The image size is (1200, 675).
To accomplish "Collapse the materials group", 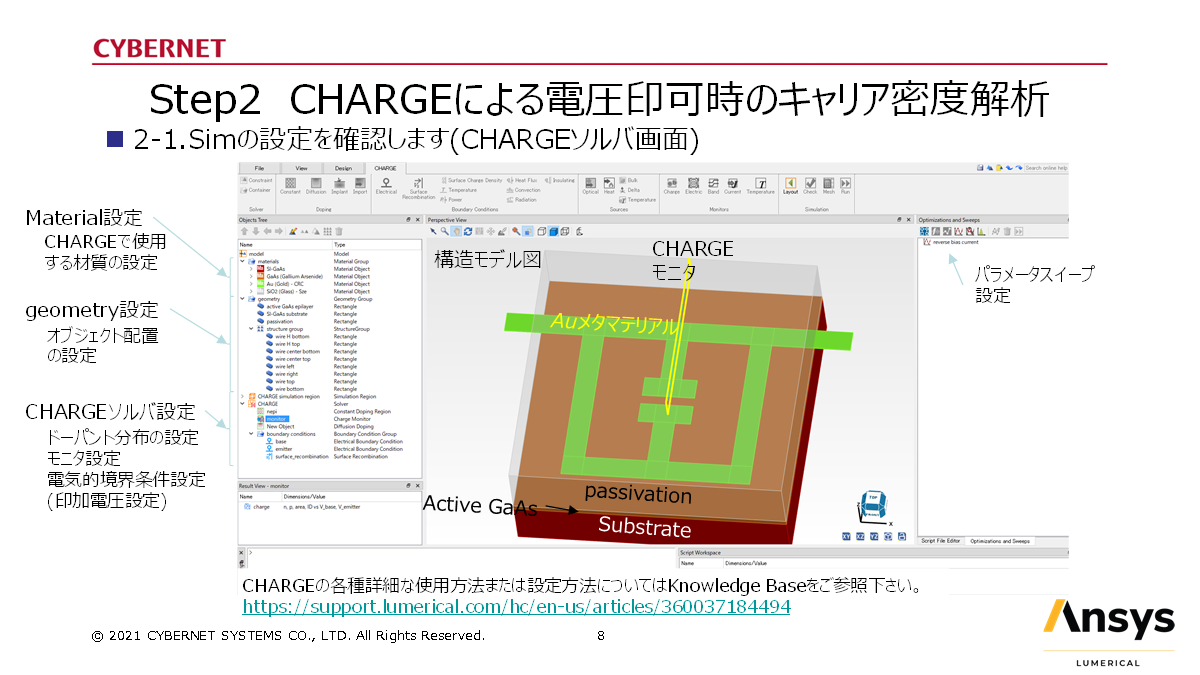I will coord(241,261).
